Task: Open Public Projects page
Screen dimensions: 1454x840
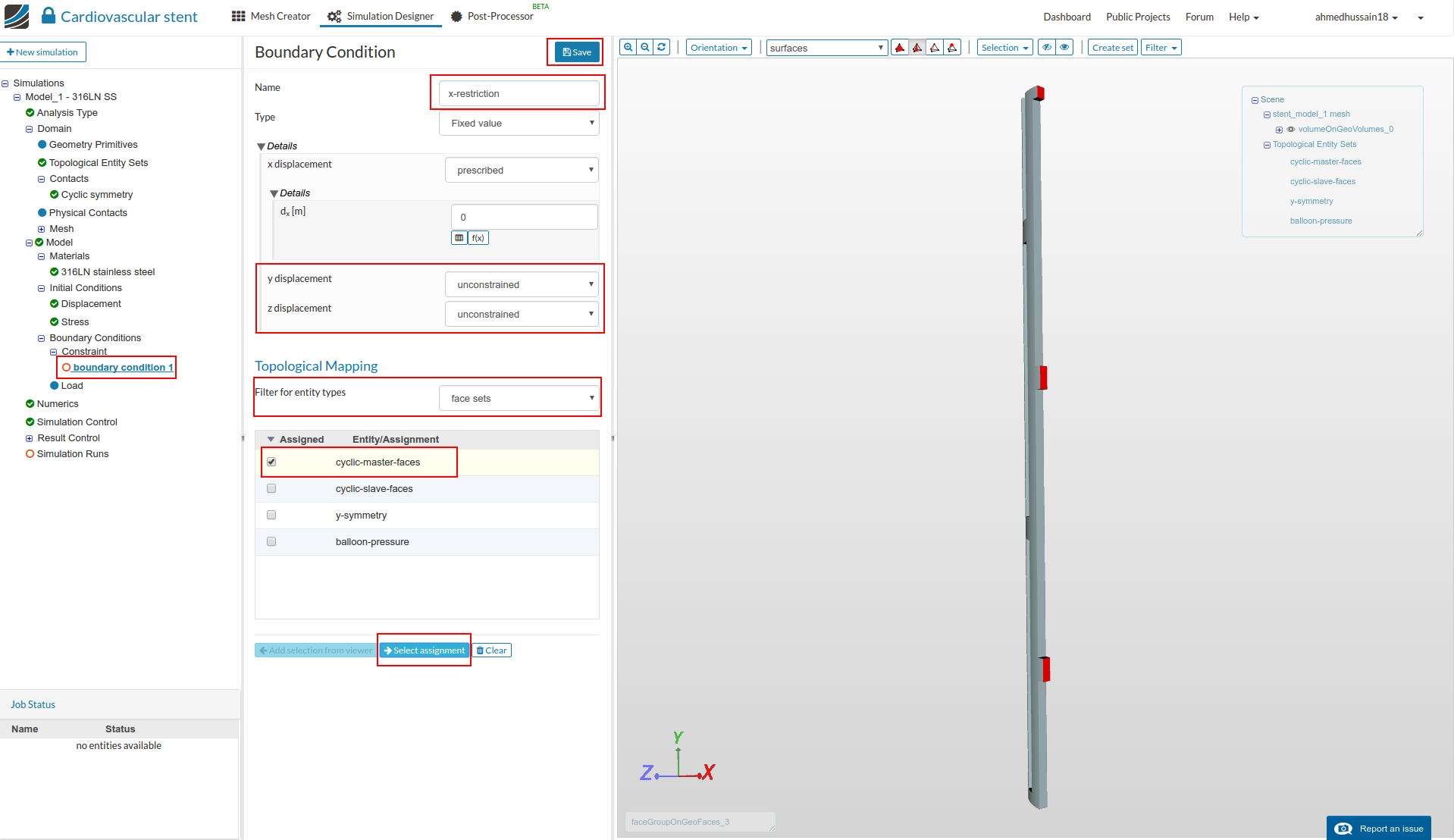Action: [1138, 17]
